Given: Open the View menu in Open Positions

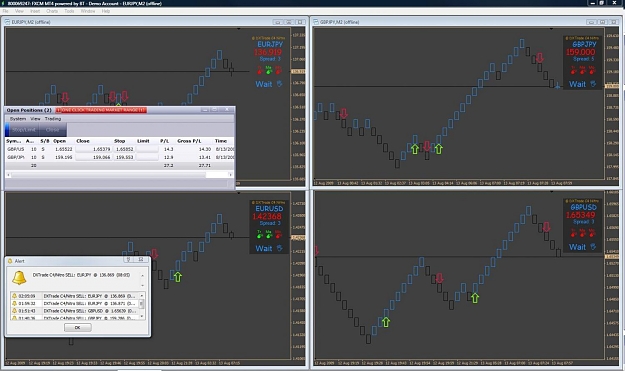Looking at the screenshot, I should coord(35,119).
